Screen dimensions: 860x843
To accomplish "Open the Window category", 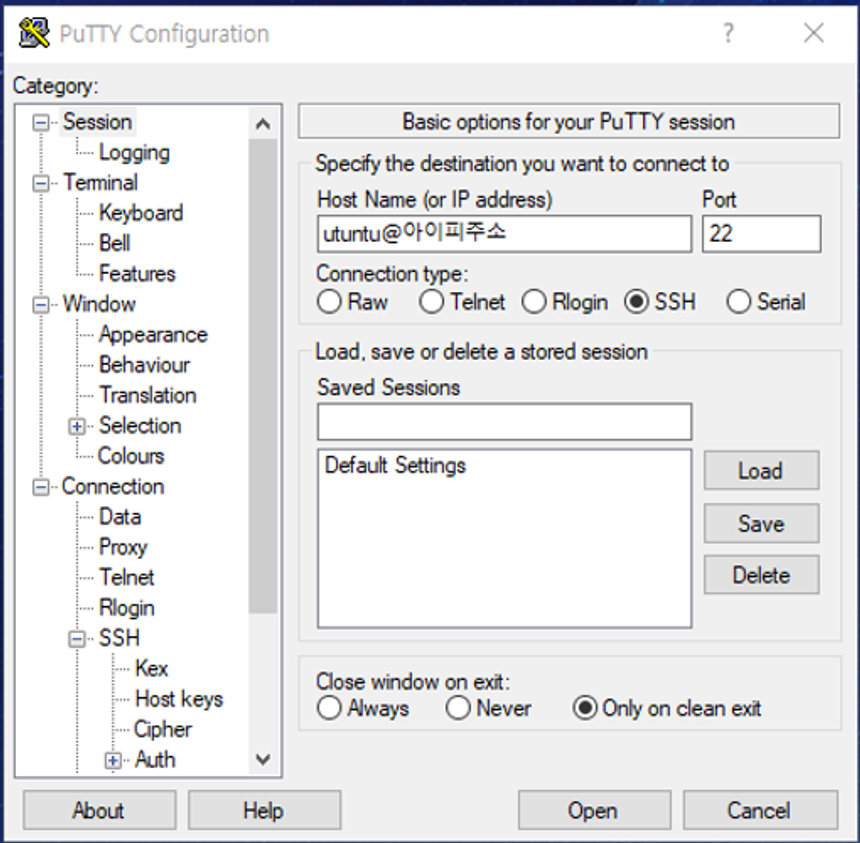I will point(99,304).
